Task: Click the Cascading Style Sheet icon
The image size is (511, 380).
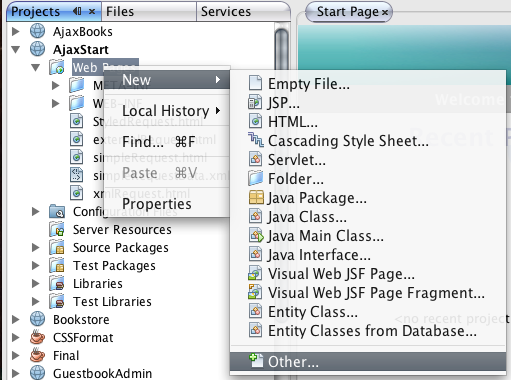Action: [x=256, y=140]
